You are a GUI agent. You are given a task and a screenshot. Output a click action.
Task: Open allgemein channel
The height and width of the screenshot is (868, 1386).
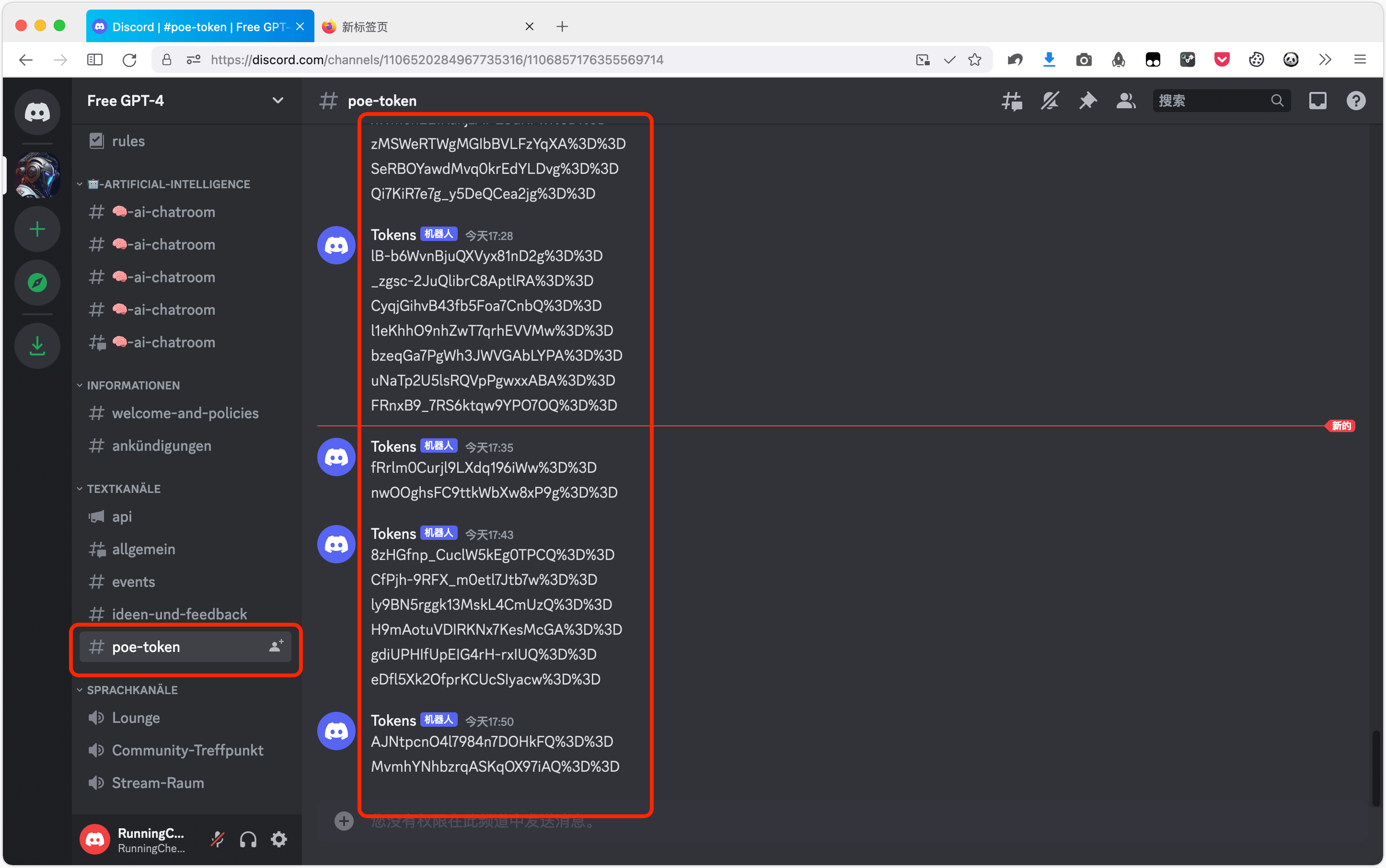186,549
